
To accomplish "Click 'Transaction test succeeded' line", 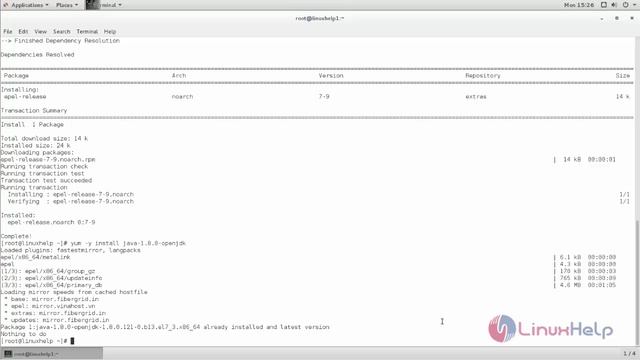I will (x=46, y=180).
